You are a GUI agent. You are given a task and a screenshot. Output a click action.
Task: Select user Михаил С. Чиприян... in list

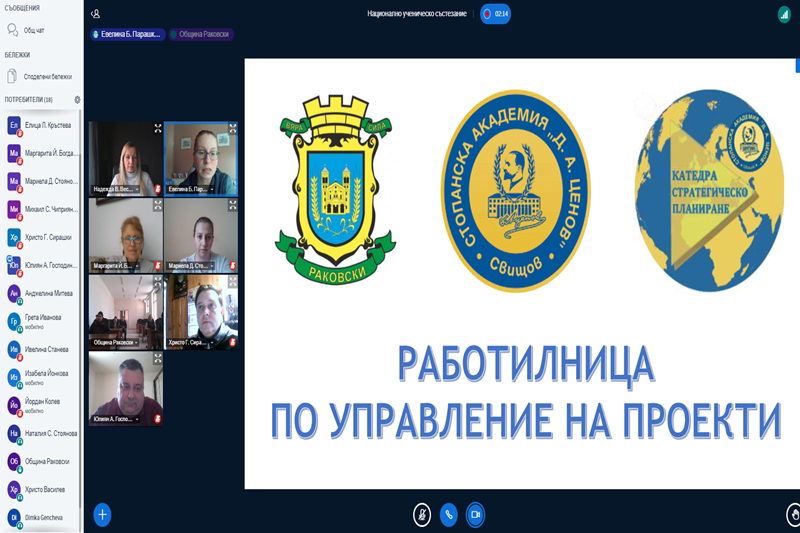click(42, 210)
